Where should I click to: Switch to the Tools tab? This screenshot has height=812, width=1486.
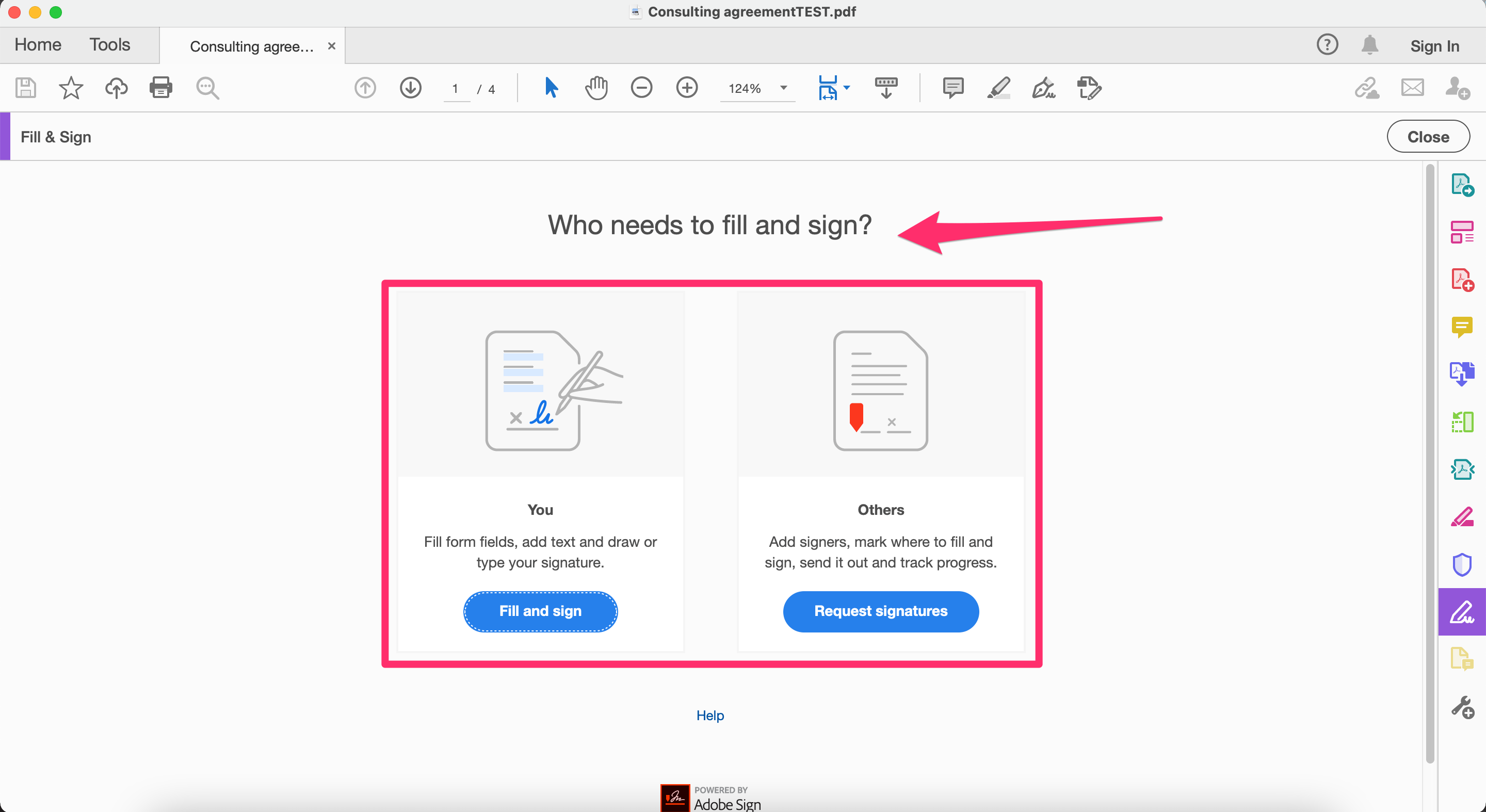tap(109, 45)
